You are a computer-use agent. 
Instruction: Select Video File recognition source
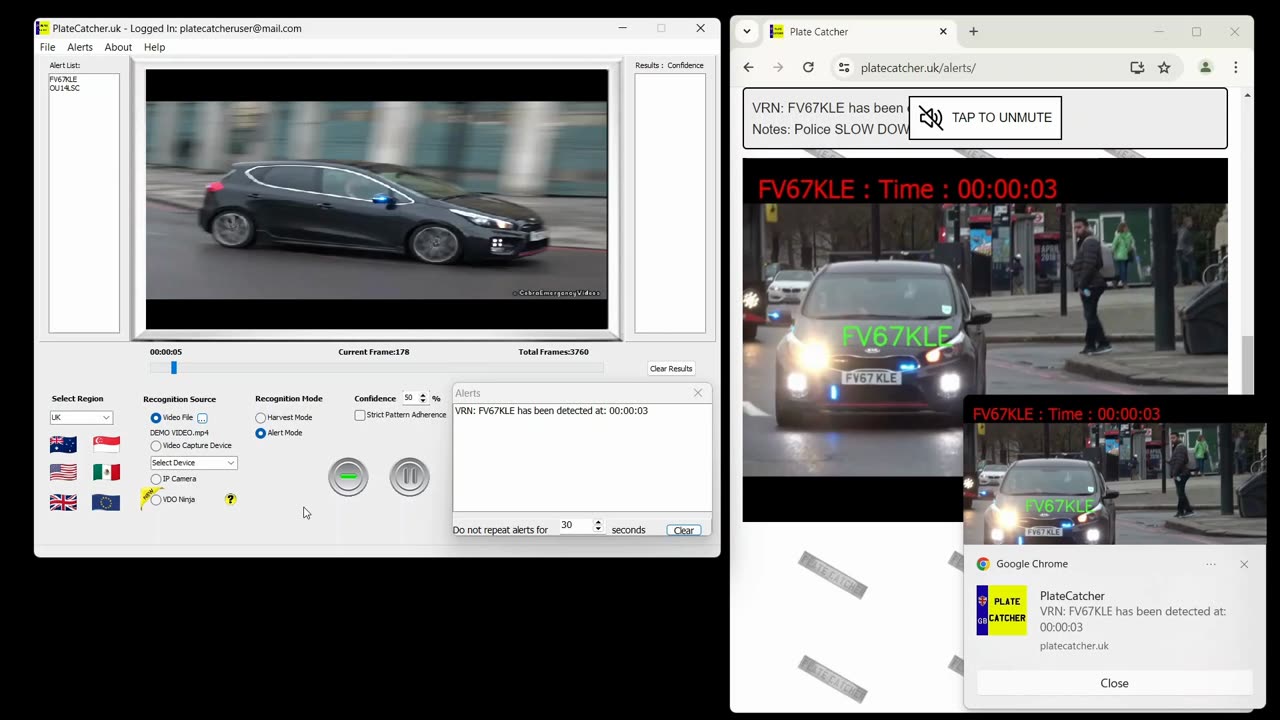pos(156,417)
